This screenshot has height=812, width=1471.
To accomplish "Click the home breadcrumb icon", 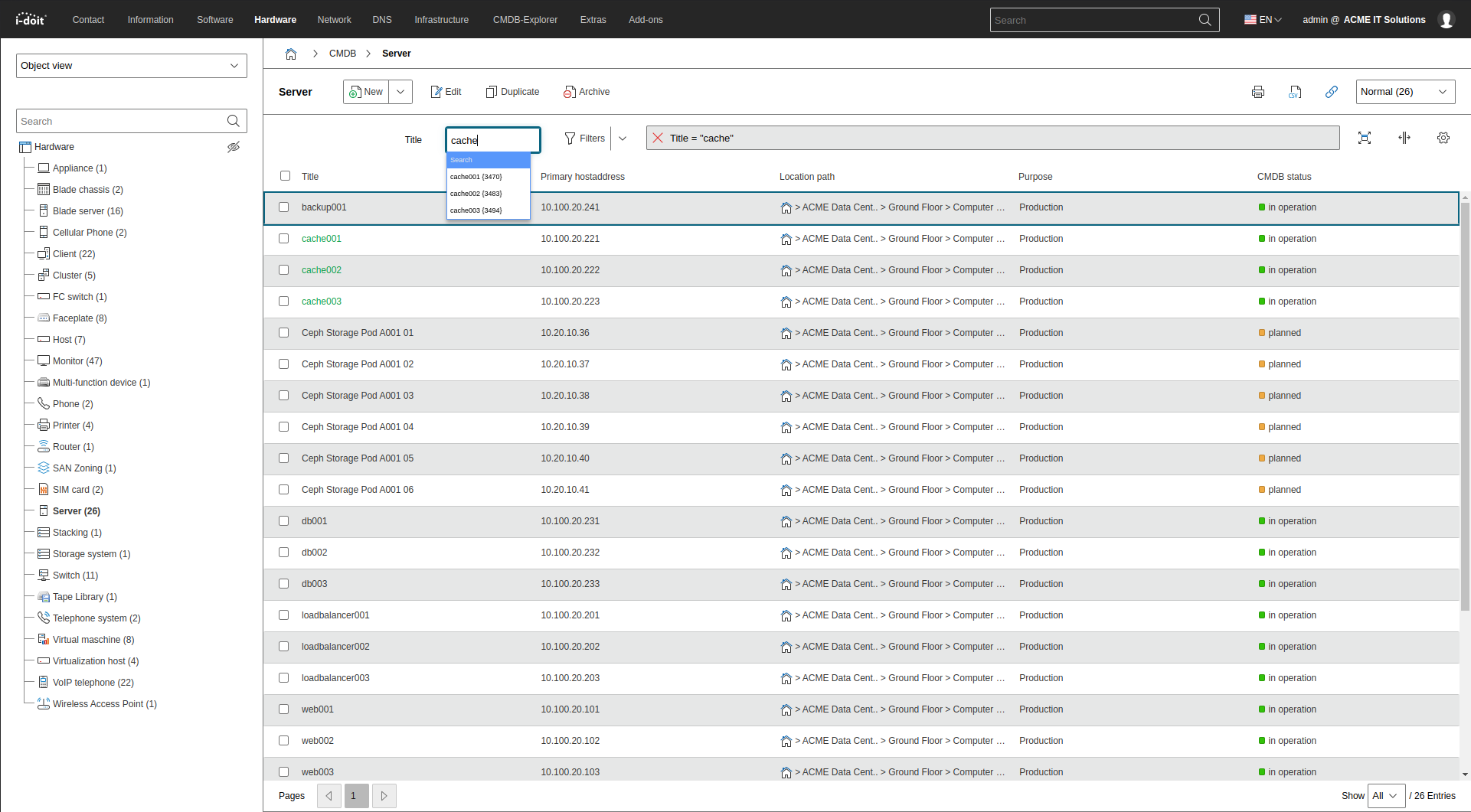I will (291, 54).
